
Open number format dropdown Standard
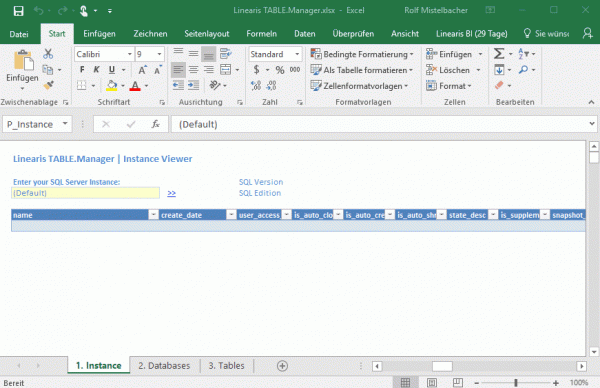tap(297, 54)
